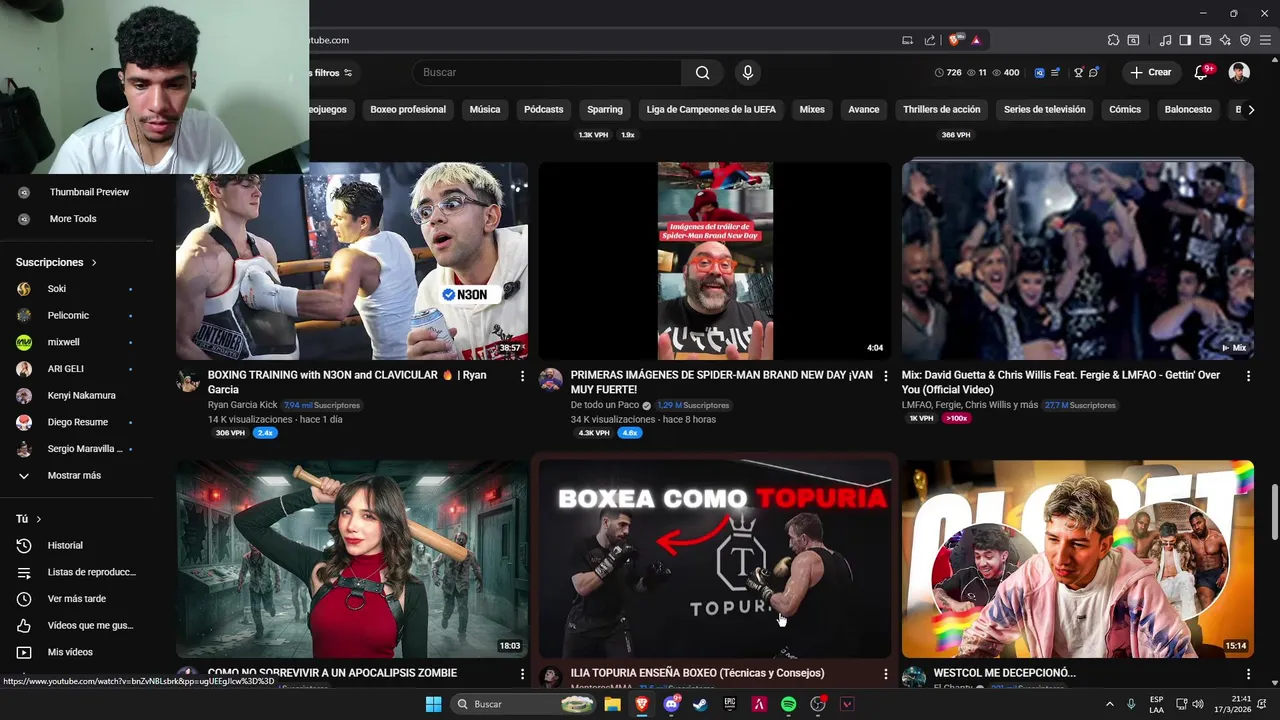Open Steam from the taskbar
1280x720 pixels.
pyautogui.click(x=700, y=704)
